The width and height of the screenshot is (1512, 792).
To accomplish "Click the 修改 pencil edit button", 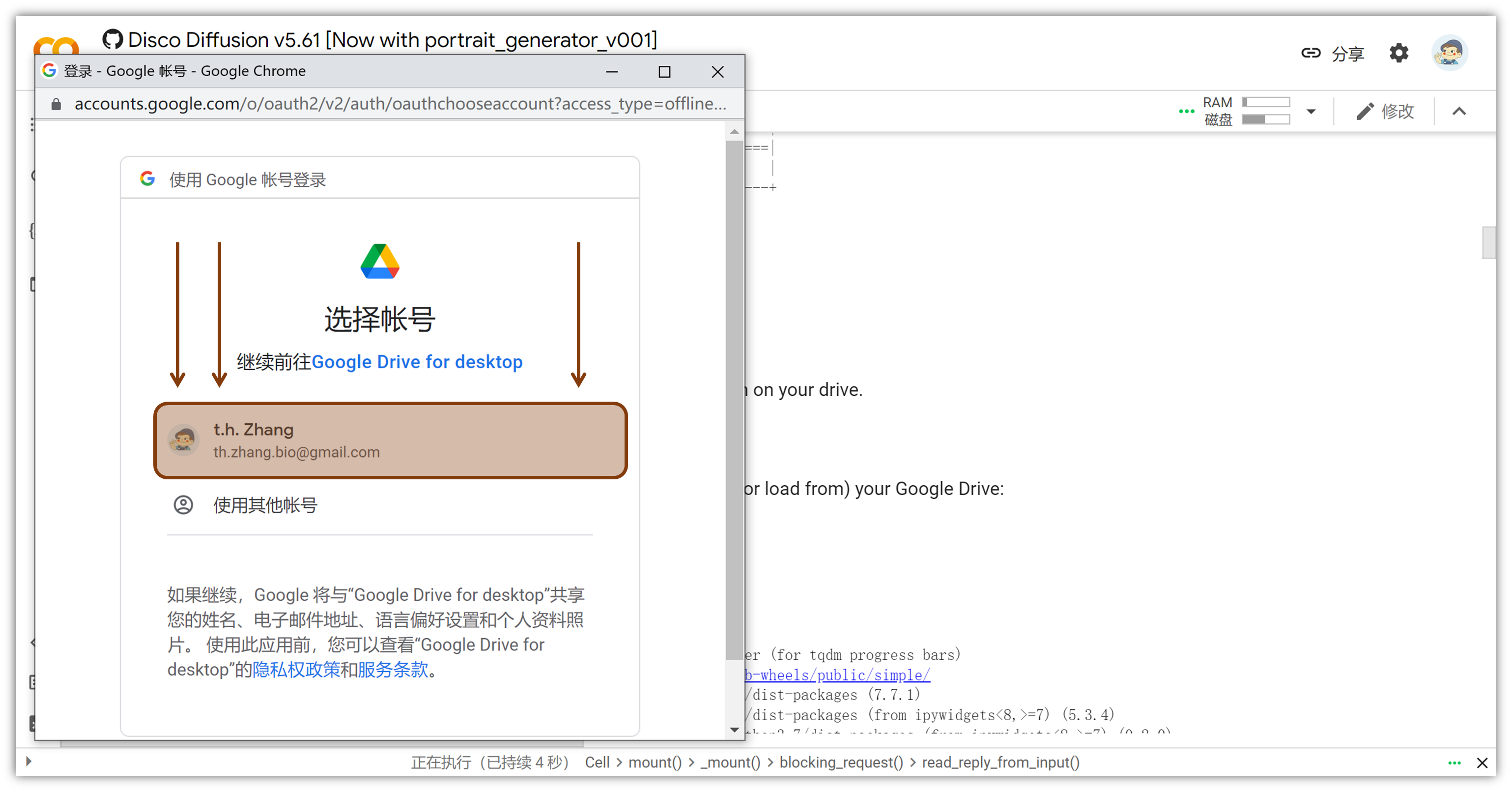I will [x=1385, y=111].
